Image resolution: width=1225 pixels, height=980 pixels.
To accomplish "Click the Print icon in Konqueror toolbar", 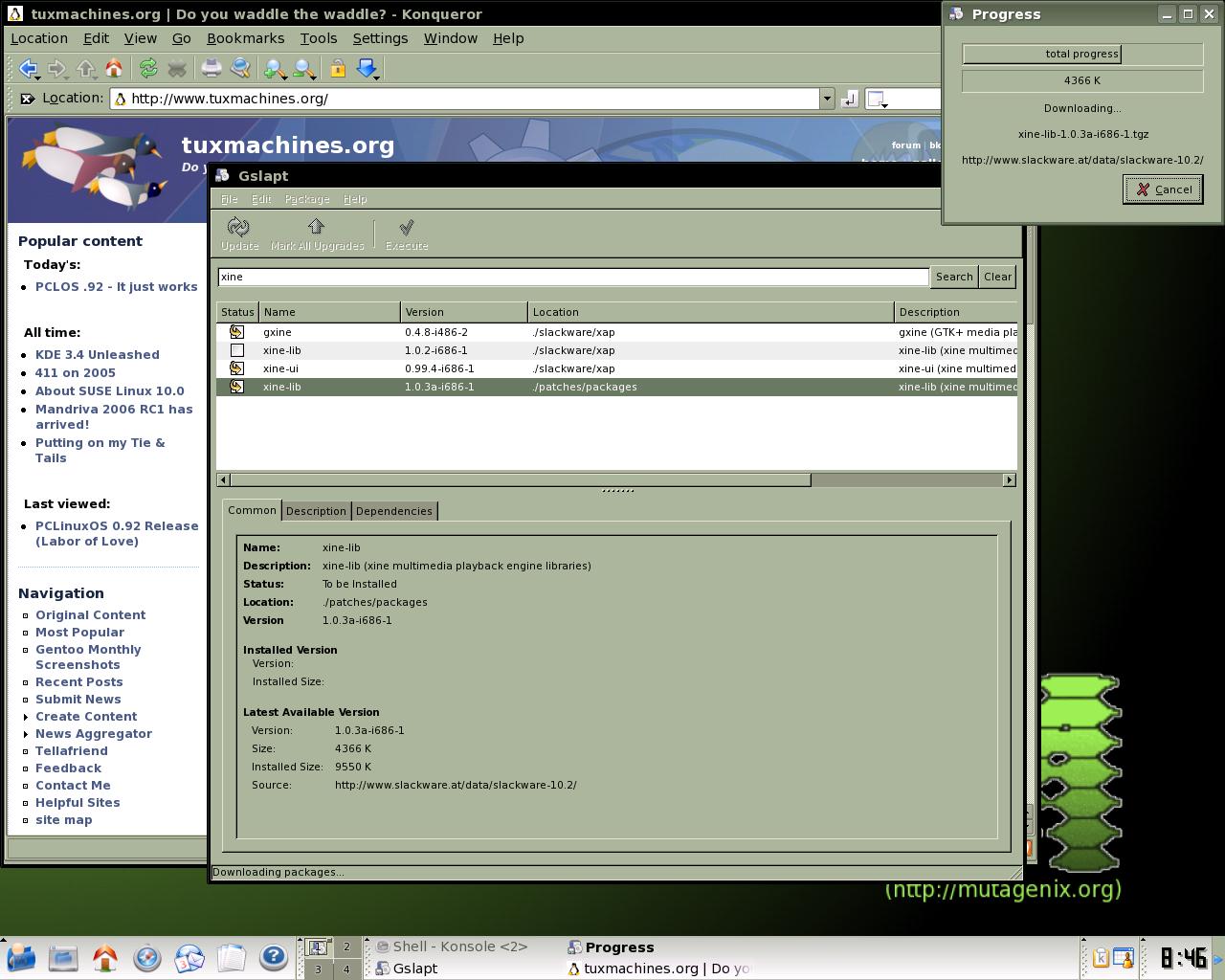I will 212,68.
